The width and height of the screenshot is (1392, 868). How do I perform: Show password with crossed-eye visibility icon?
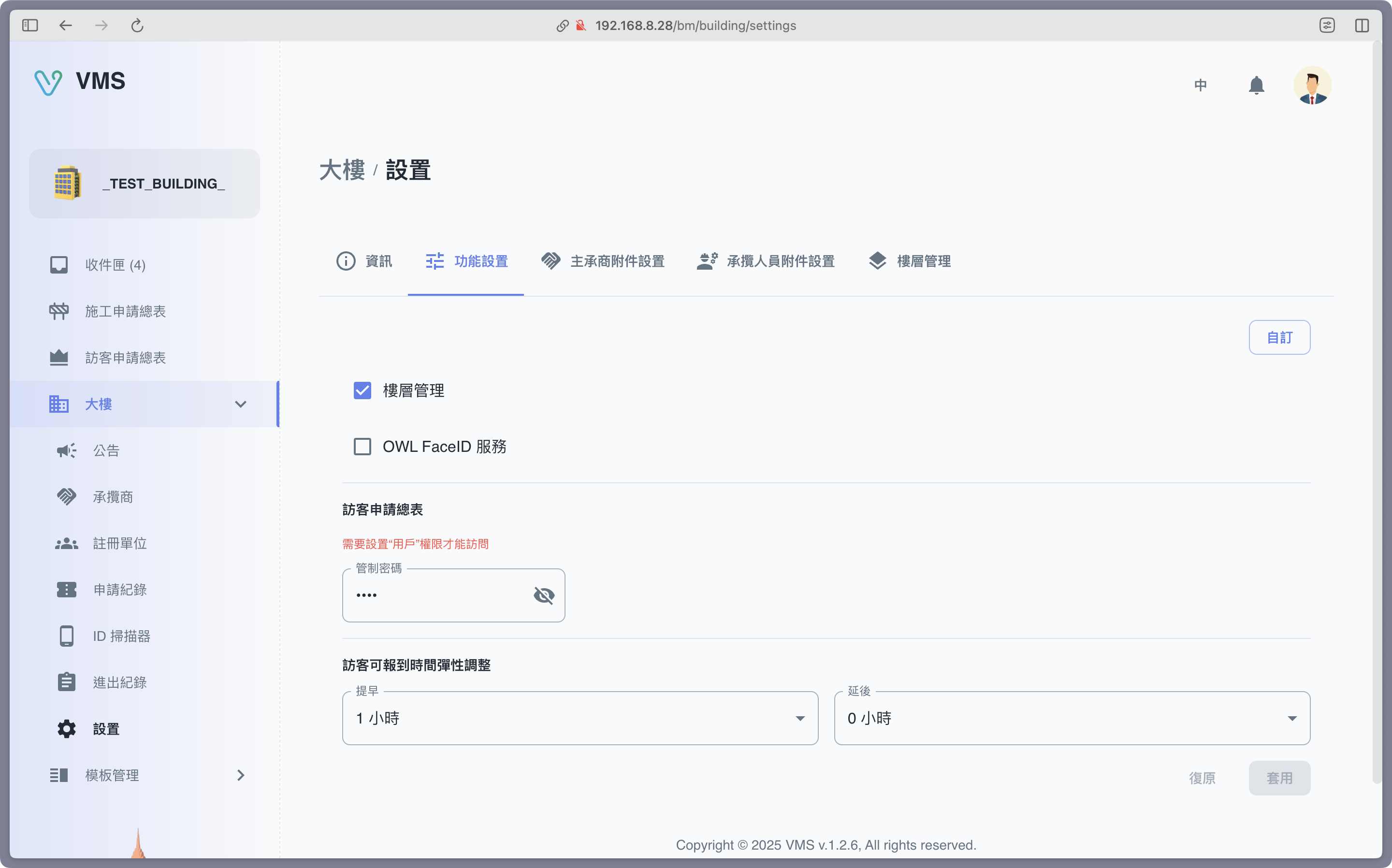(x=544, y=595)
